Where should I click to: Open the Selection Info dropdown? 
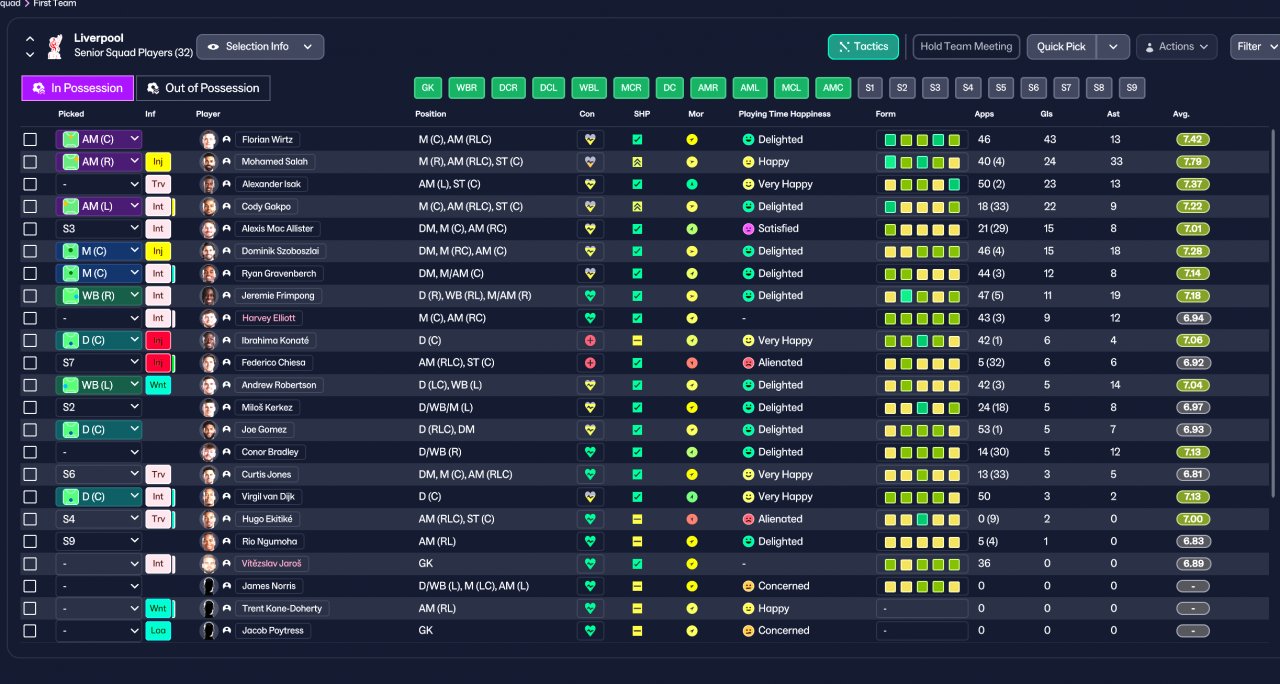coord(260,47)
